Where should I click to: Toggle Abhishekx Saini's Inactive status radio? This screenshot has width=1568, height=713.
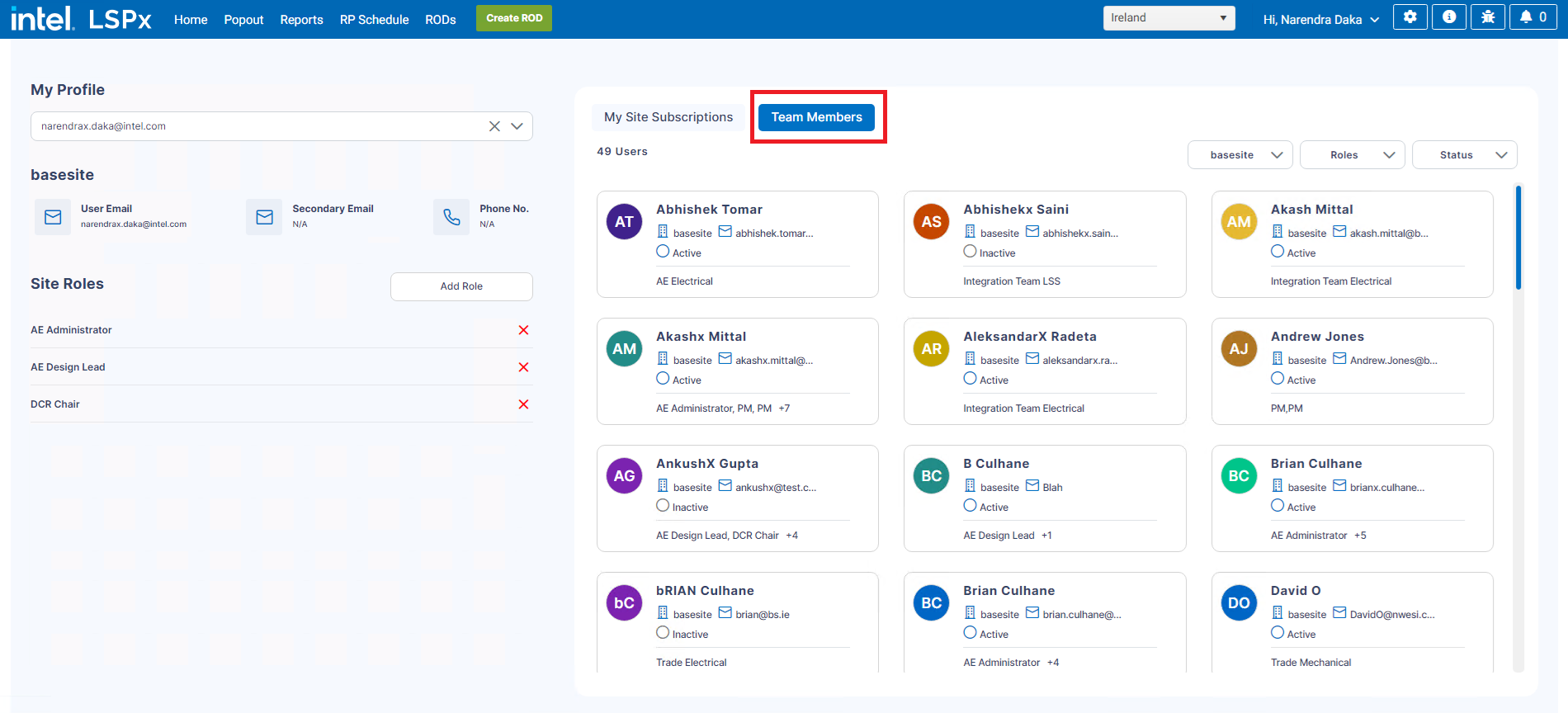point(970,252)
